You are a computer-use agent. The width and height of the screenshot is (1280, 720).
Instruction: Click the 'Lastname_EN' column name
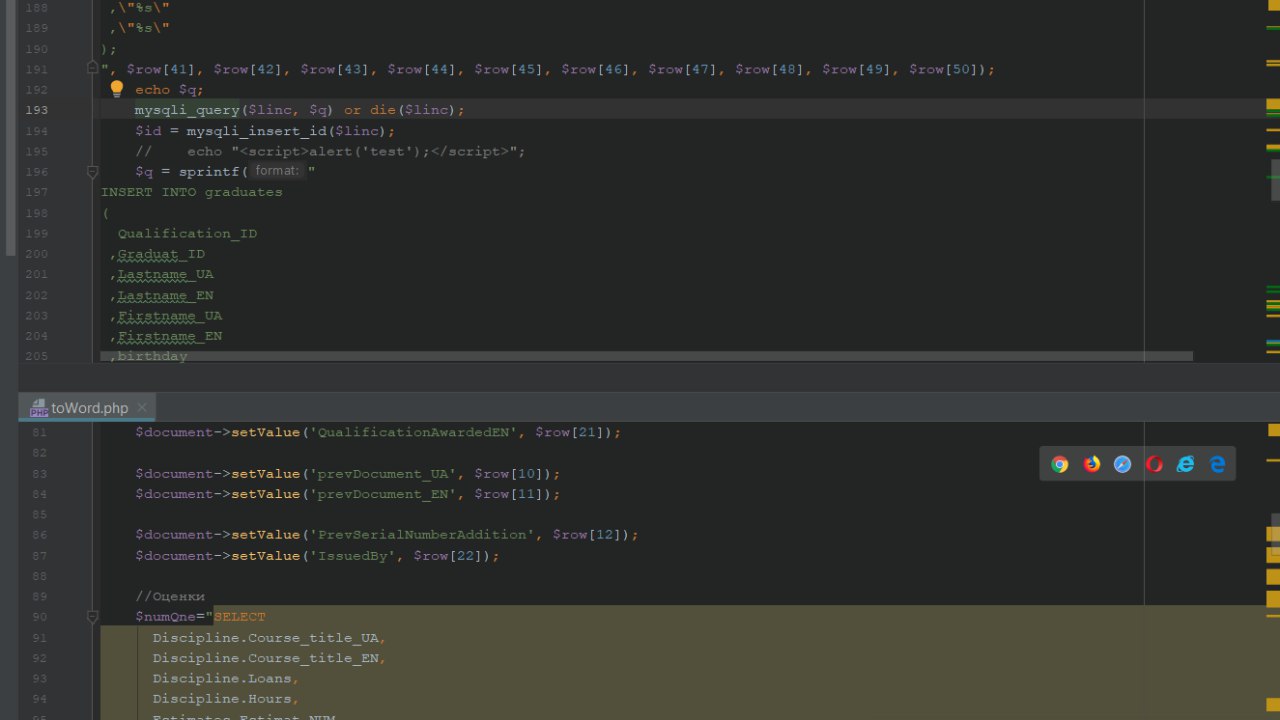pos(165,296)
